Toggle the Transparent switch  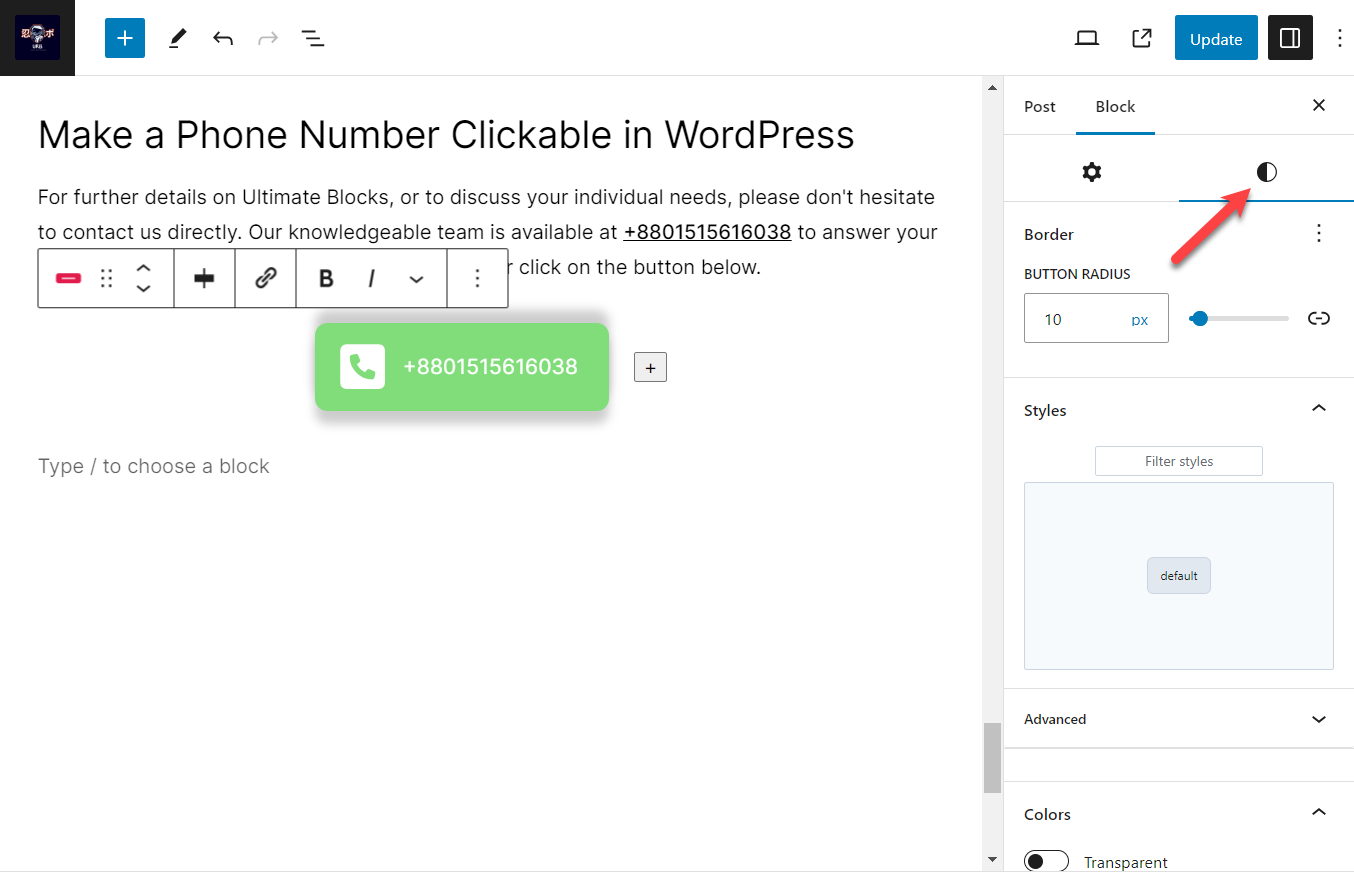point(1047,862)
